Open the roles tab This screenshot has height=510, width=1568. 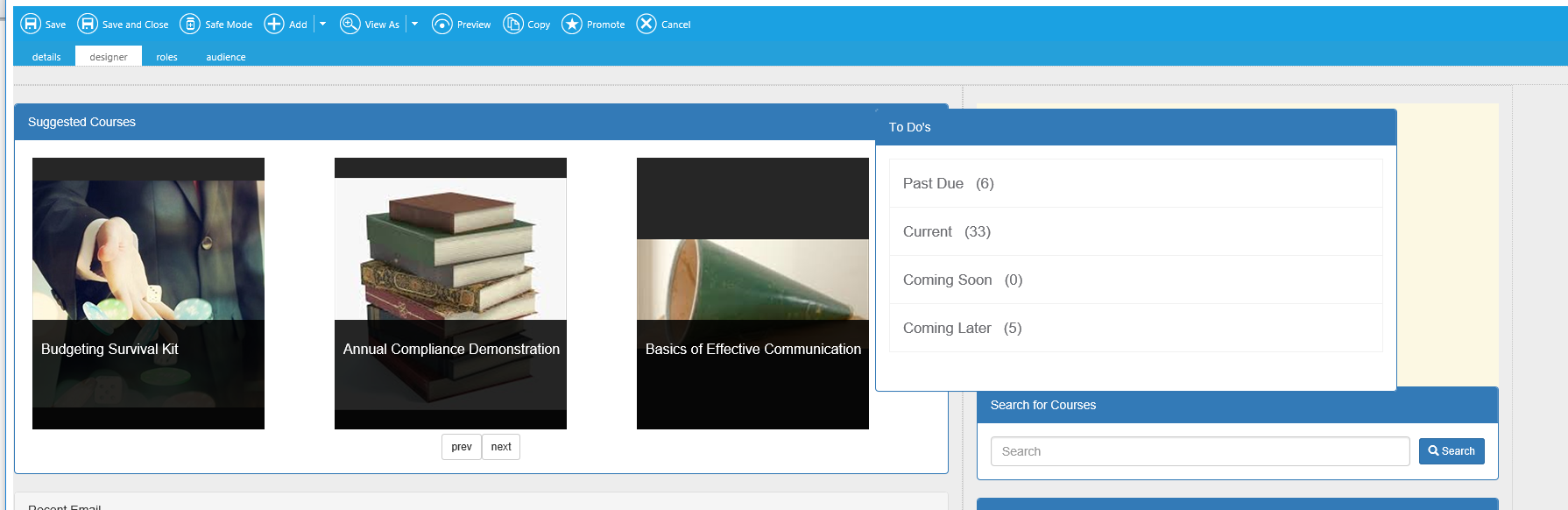[x=166, y=57]
